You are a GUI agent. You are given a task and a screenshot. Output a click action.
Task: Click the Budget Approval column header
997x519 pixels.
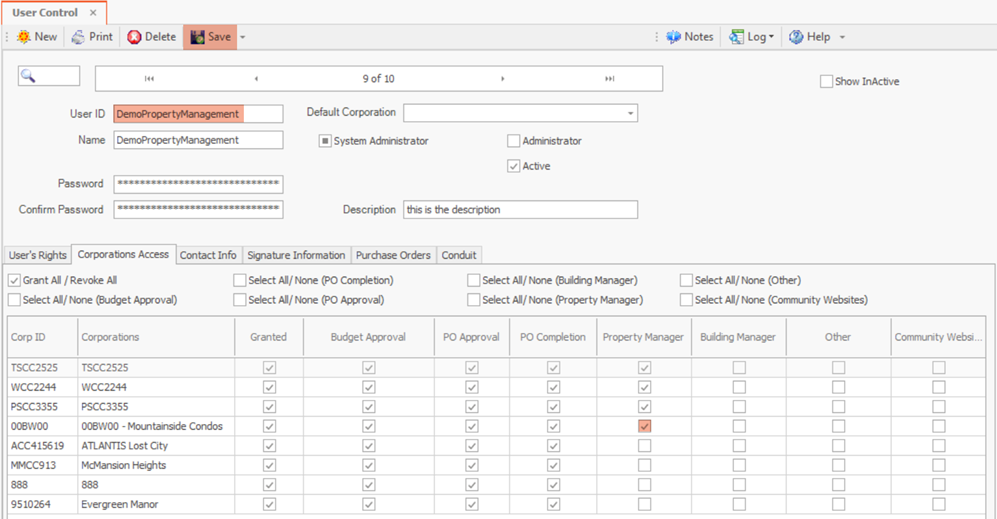(x=368, y=337)
